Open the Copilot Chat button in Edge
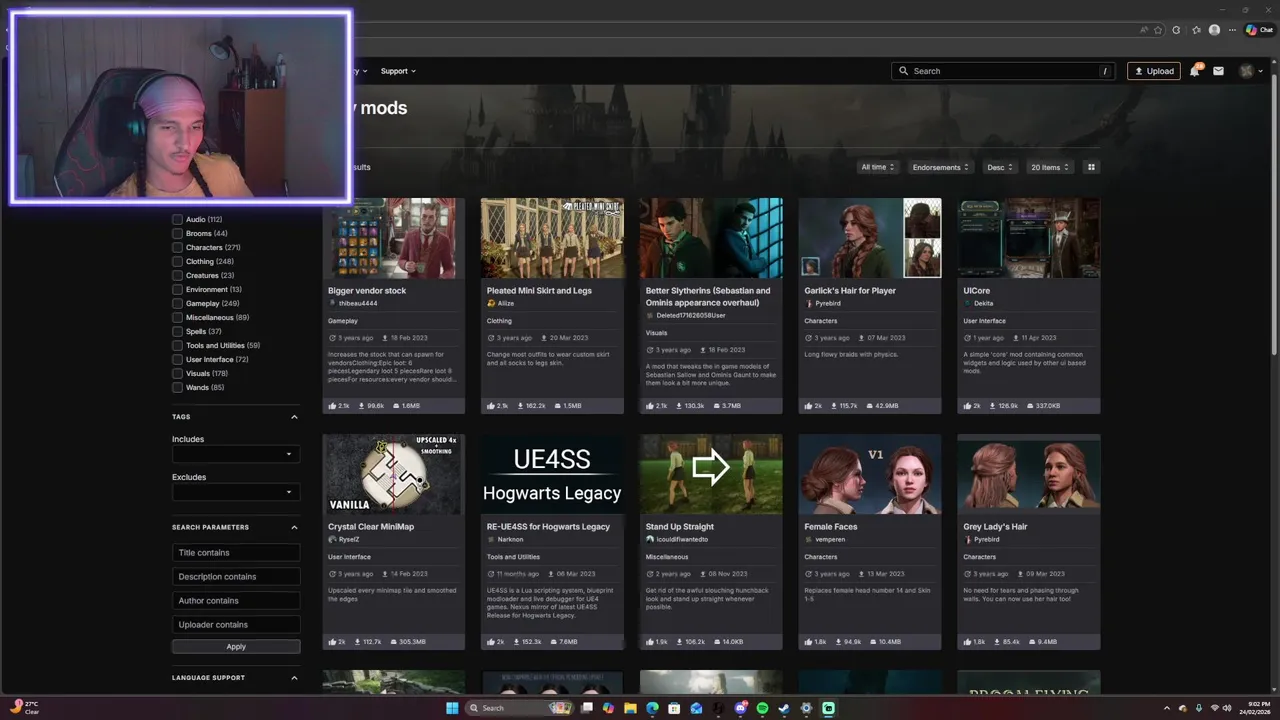 (x=1259, y=30)
